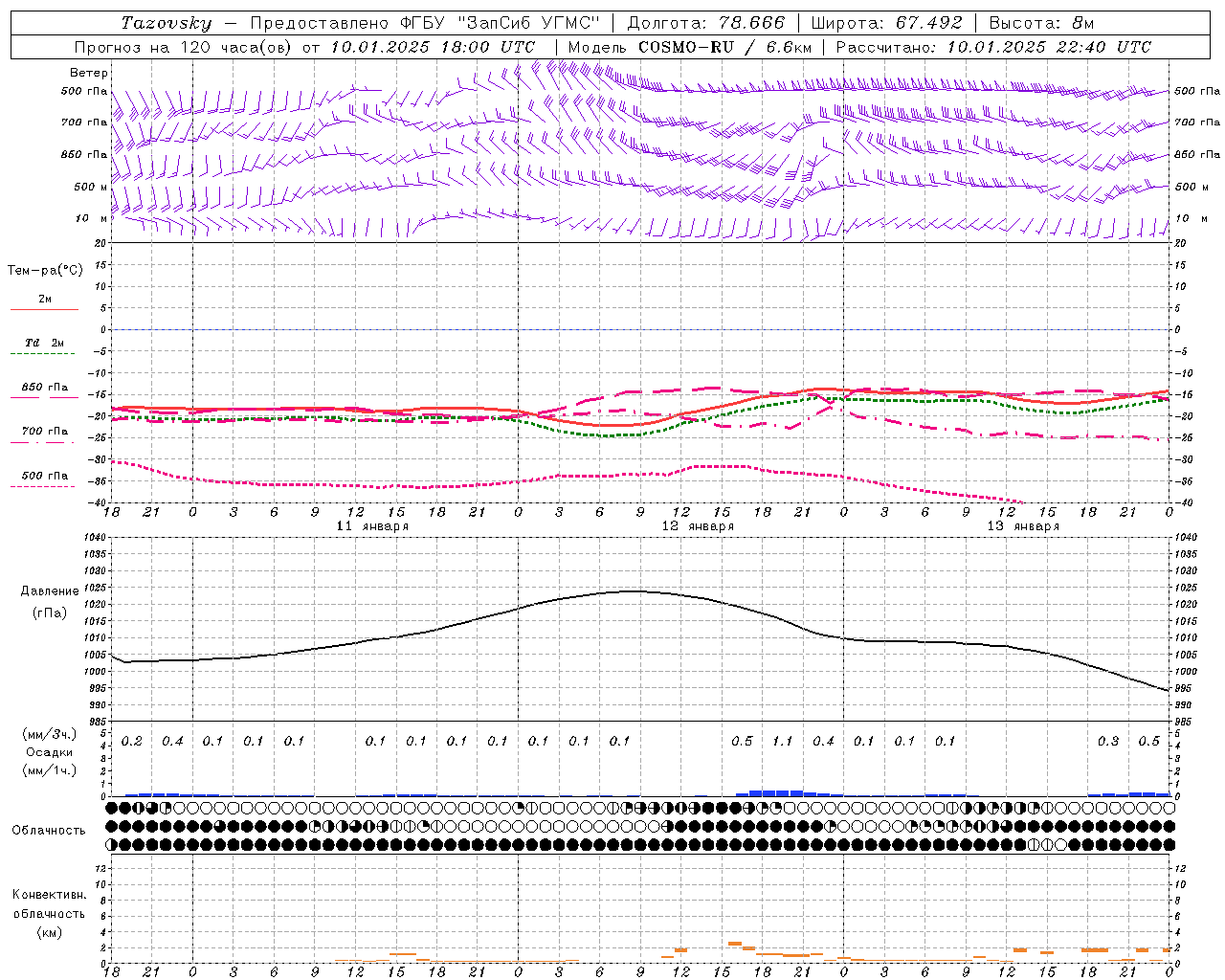Click the 'Конвективн.' convective cloud label
This screenshot has width=1225, height=980.
click(49, 895)
